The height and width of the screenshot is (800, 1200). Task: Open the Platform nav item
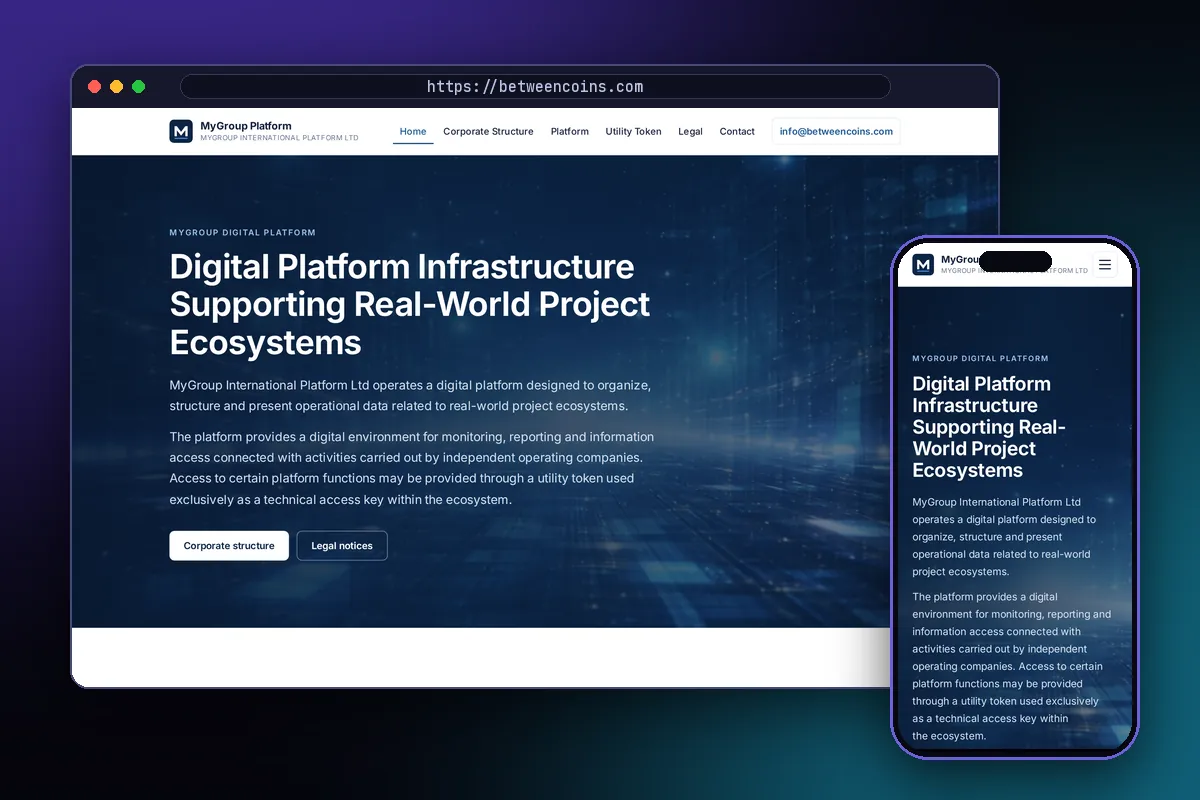570,132
